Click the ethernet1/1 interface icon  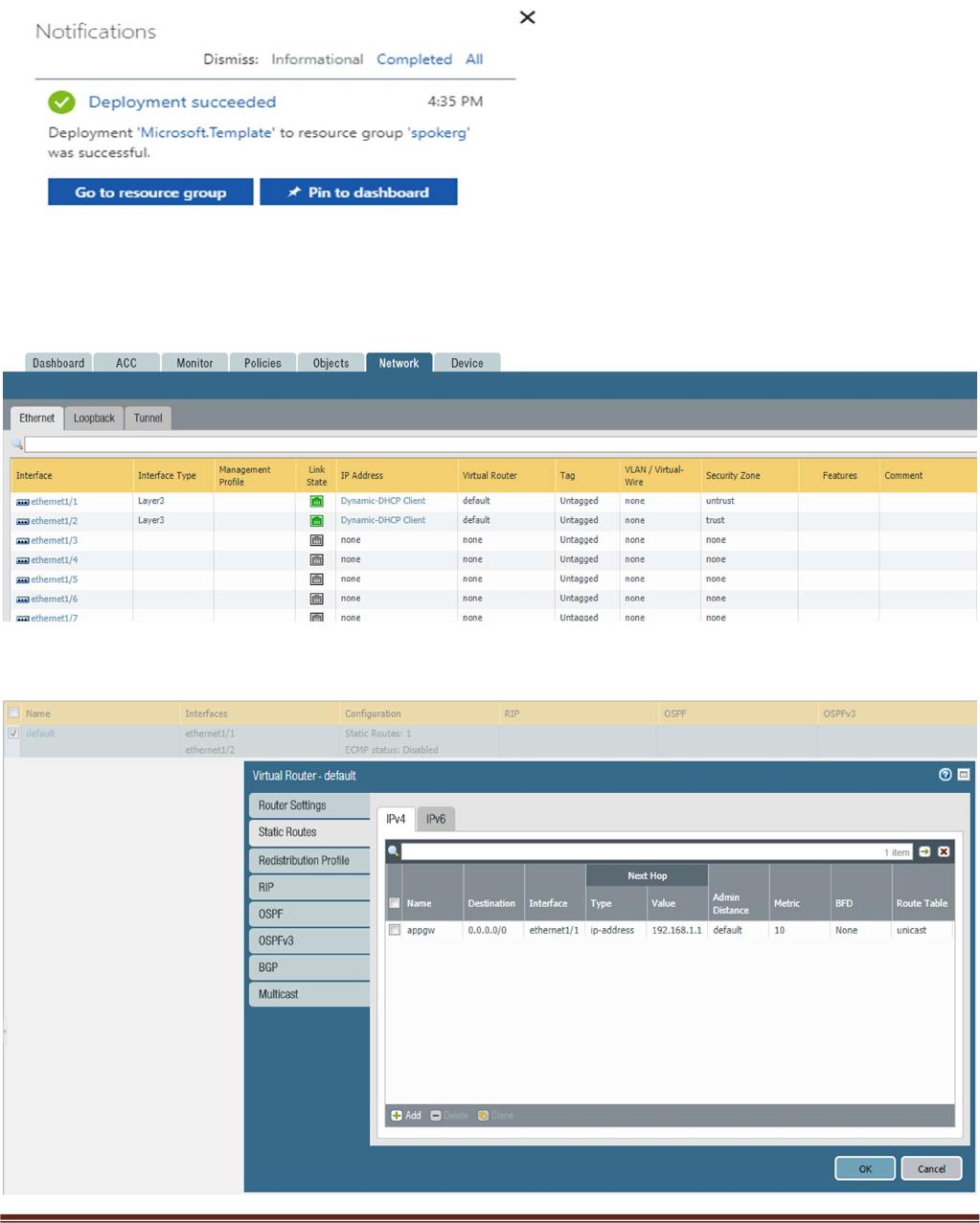point(22,502)
